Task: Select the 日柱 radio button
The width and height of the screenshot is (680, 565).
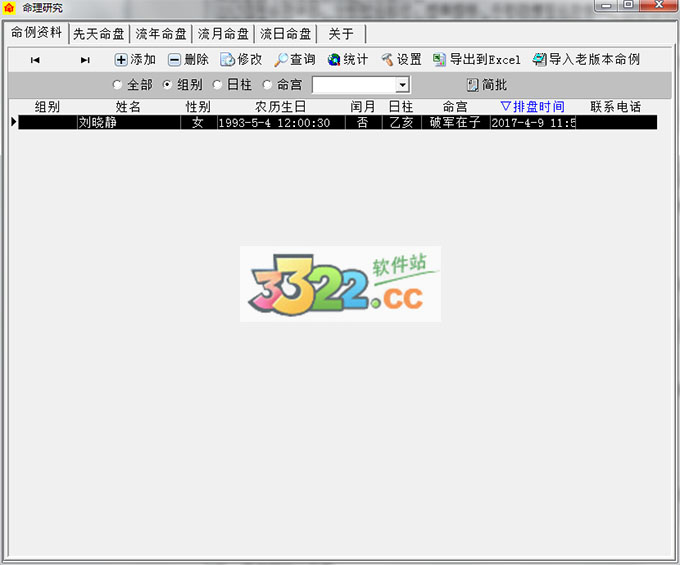Action: point(217,85)
